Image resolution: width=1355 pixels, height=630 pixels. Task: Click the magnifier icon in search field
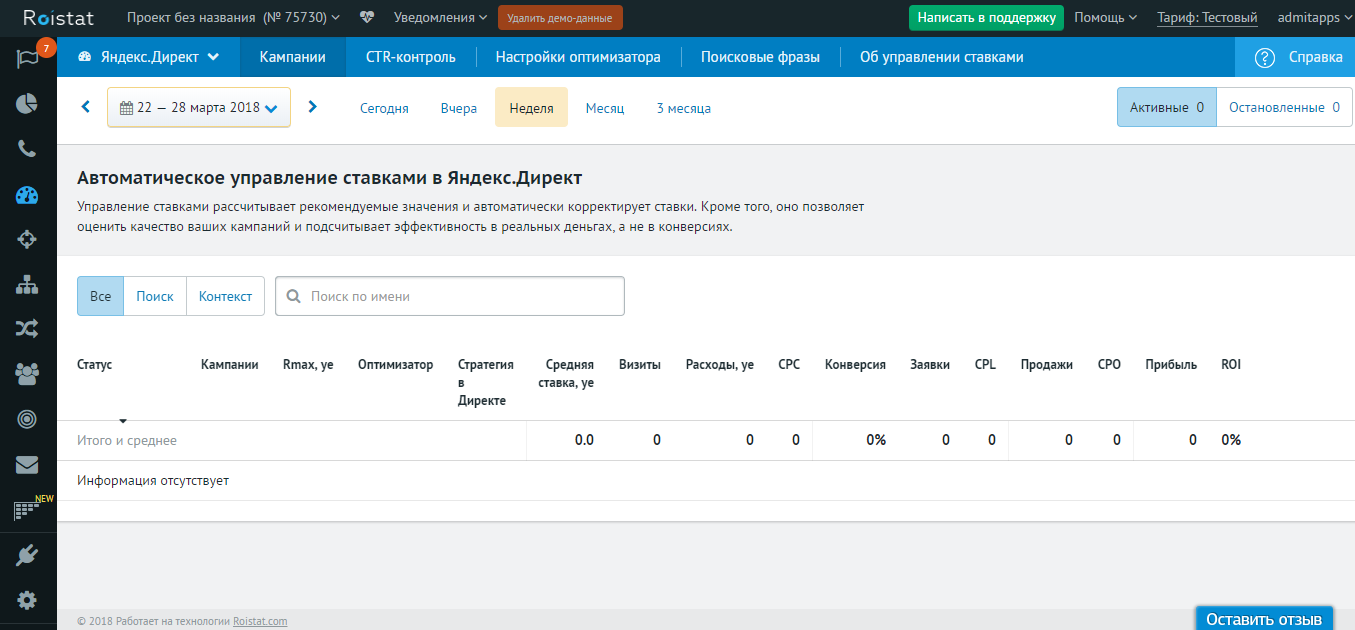pos(293,296)
